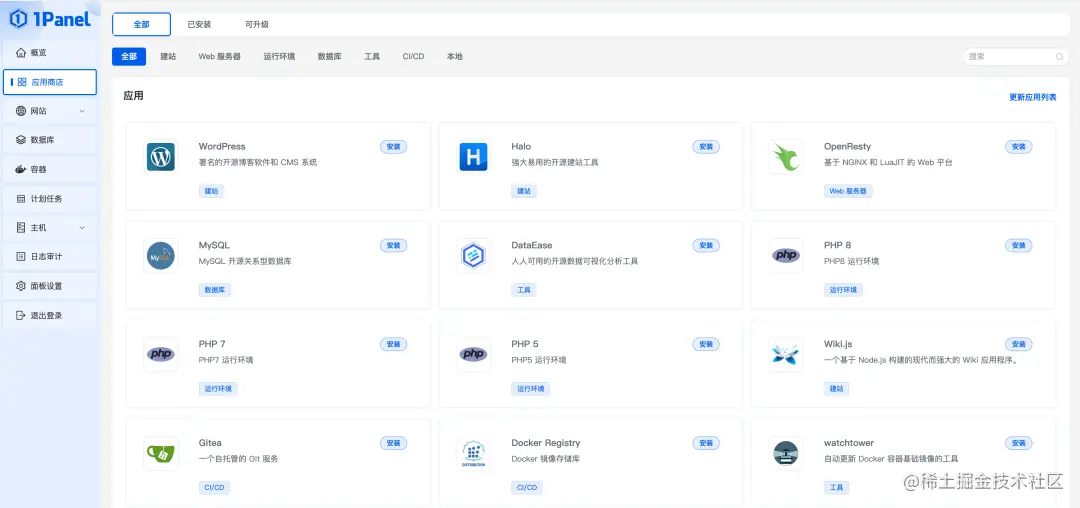Click the 建站 tag on WordPress card
The height and width of the screenshot is (508, 1080).
pos(211,191)
